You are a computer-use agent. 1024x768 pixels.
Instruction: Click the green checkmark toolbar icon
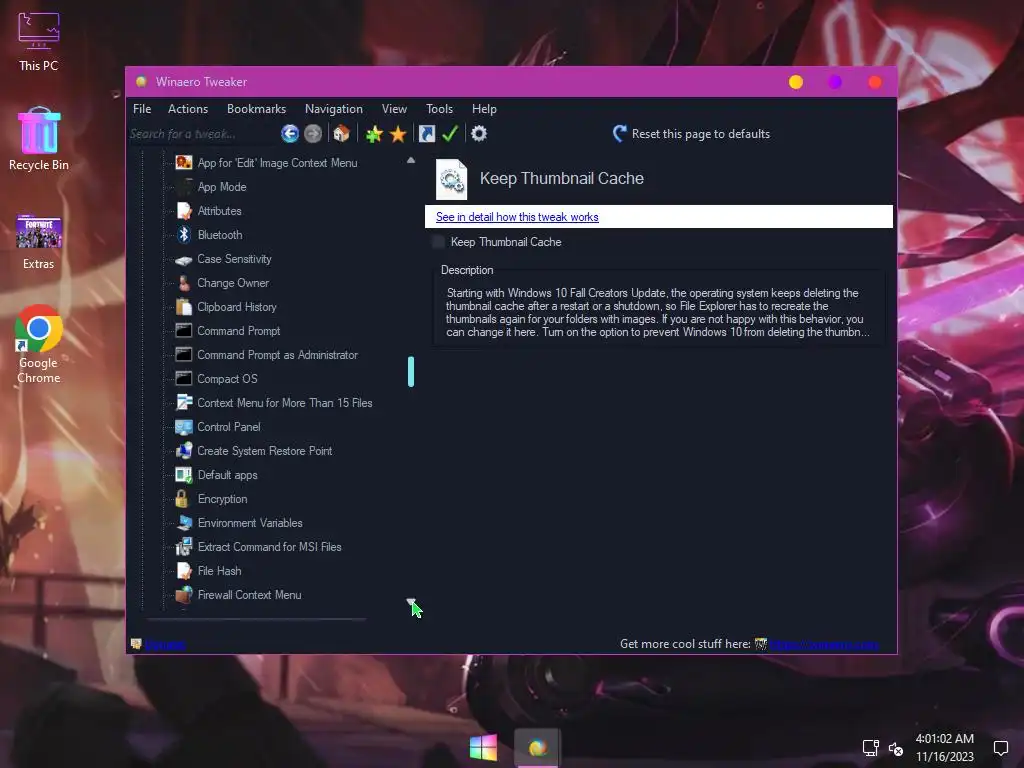pyautogui.click(x=450, y=134)
